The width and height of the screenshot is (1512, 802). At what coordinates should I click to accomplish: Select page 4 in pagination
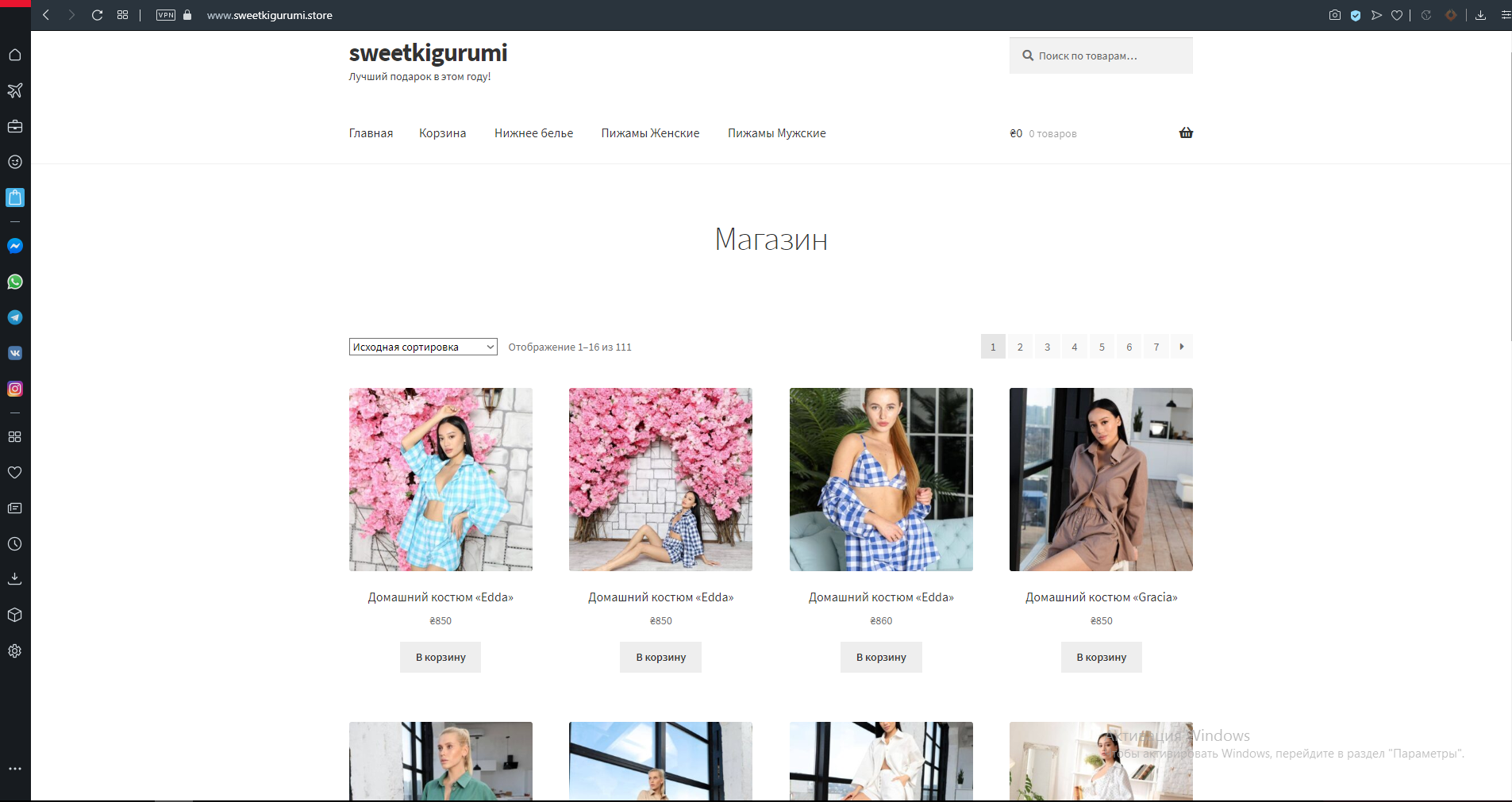click(1075, 347)
